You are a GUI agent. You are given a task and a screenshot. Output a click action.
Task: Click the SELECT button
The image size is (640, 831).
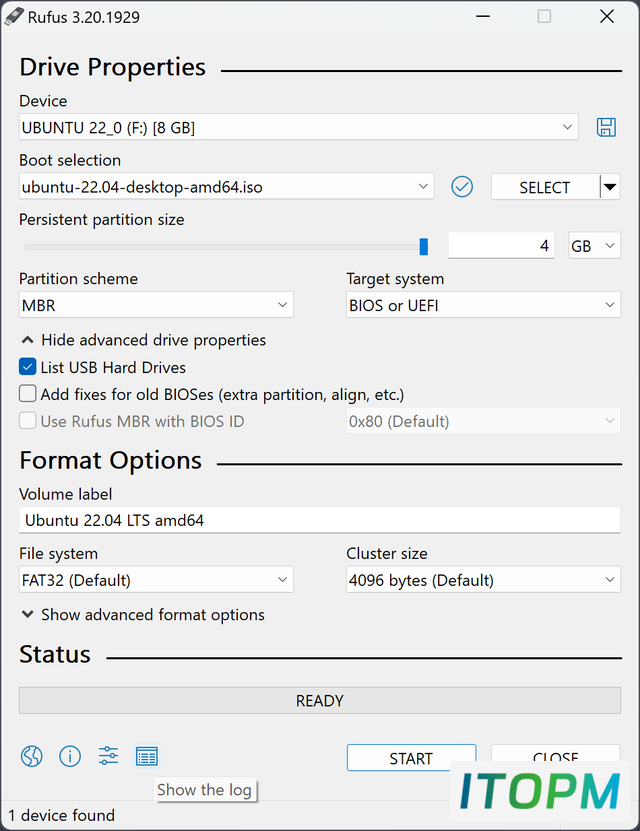point(545,187)
